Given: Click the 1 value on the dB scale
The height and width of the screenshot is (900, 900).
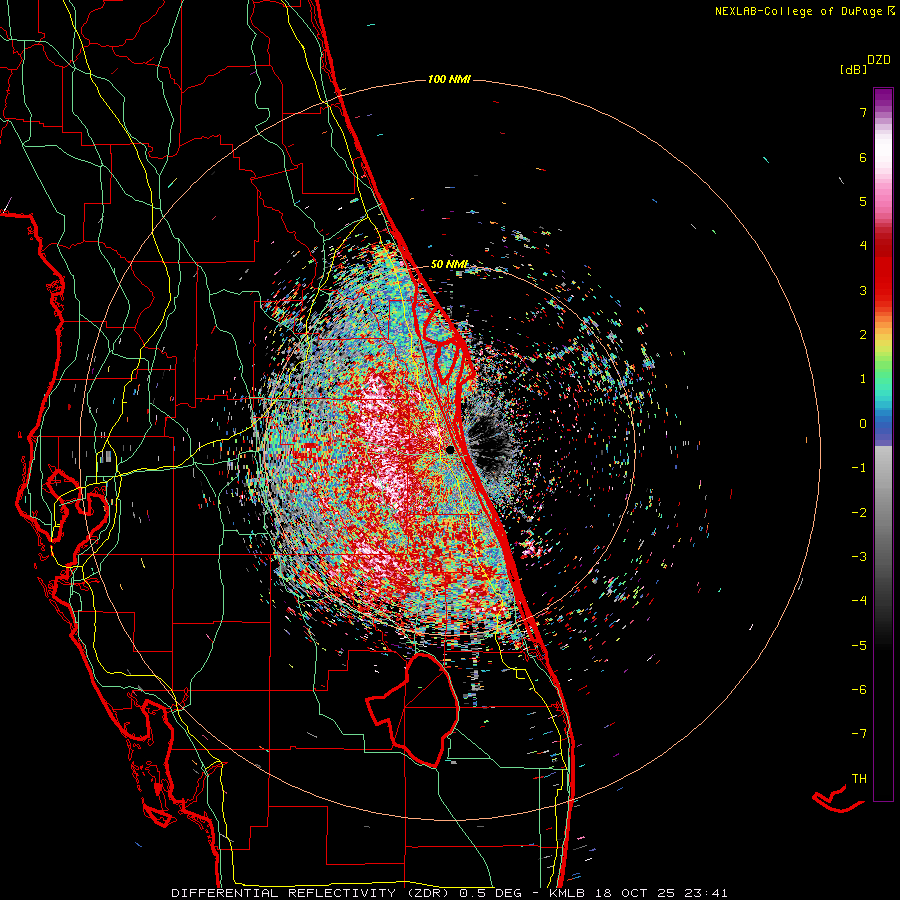Looking at the screenshot, I should click(863, 379).
